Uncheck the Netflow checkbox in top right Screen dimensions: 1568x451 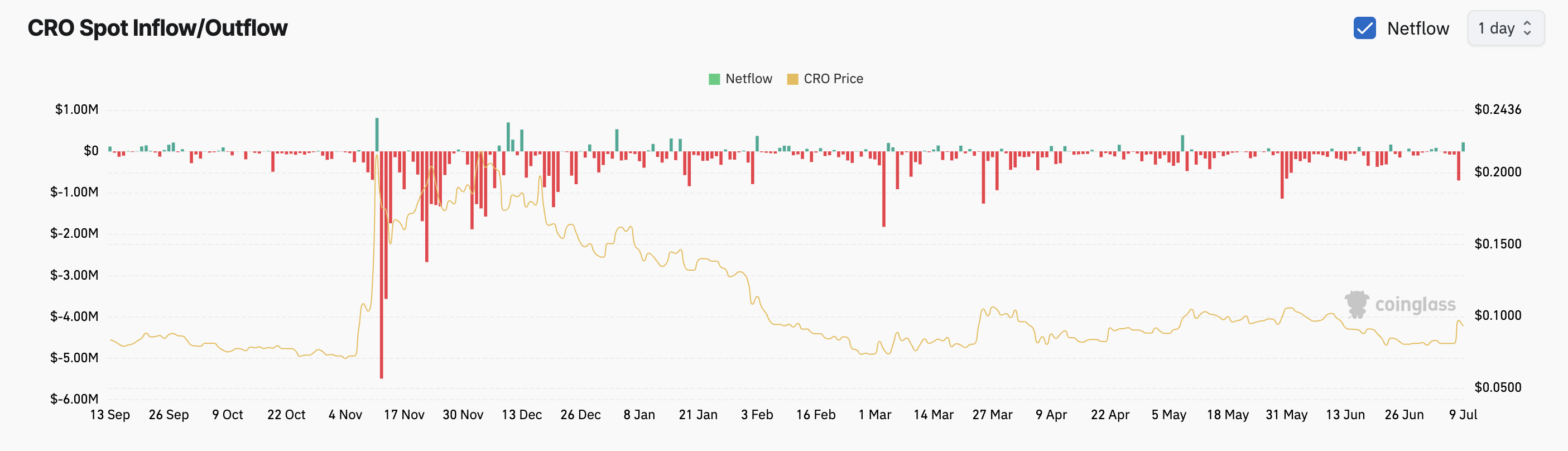[1364, 28]
